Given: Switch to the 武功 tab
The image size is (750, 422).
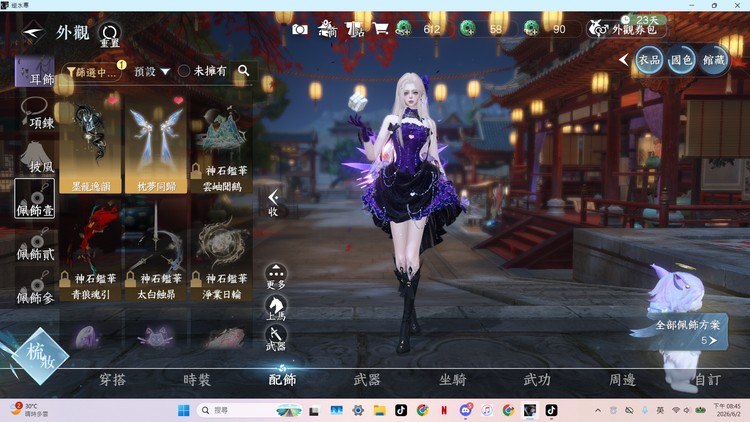Looking at the screenshot, I should (537, 379).
